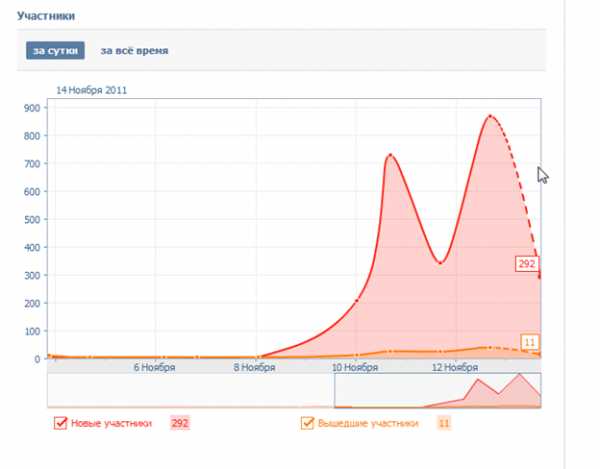Click the '10 Ноября' axis label
The width and height of the screenshot is (600, 469).
coord(355,367)
